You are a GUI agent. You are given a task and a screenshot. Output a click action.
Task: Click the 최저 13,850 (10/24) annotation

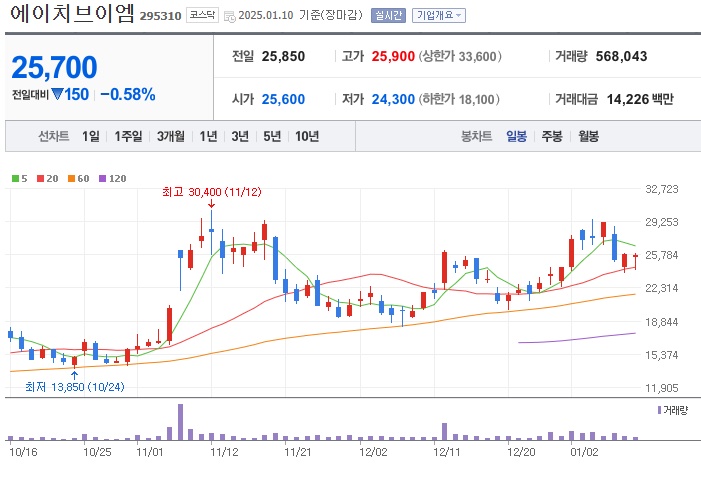pyautogui.click(x=75, y=387)
